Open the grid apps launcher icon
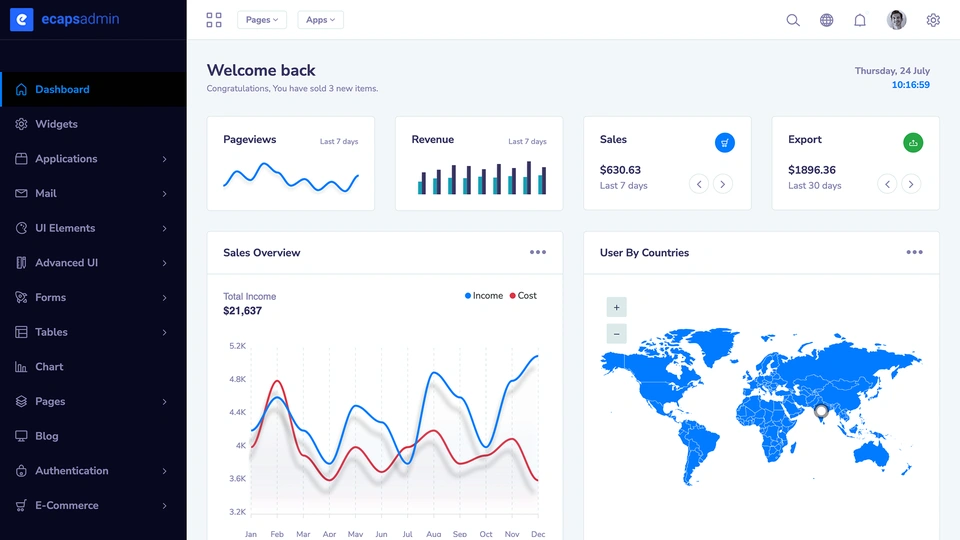 pos(214,20)
